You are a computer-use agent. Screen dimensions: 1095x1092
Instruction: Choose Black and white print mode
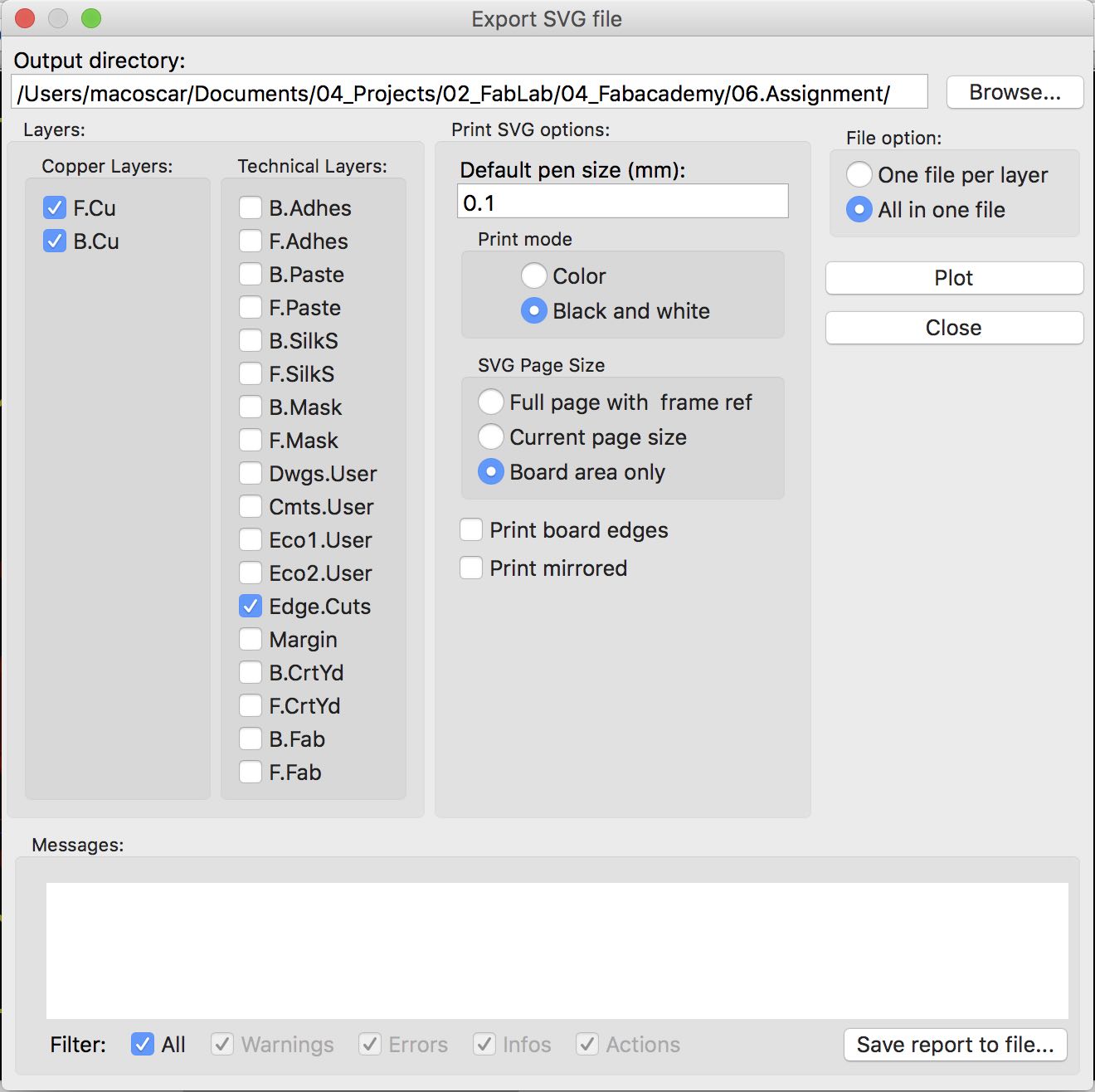pos(533,310)
